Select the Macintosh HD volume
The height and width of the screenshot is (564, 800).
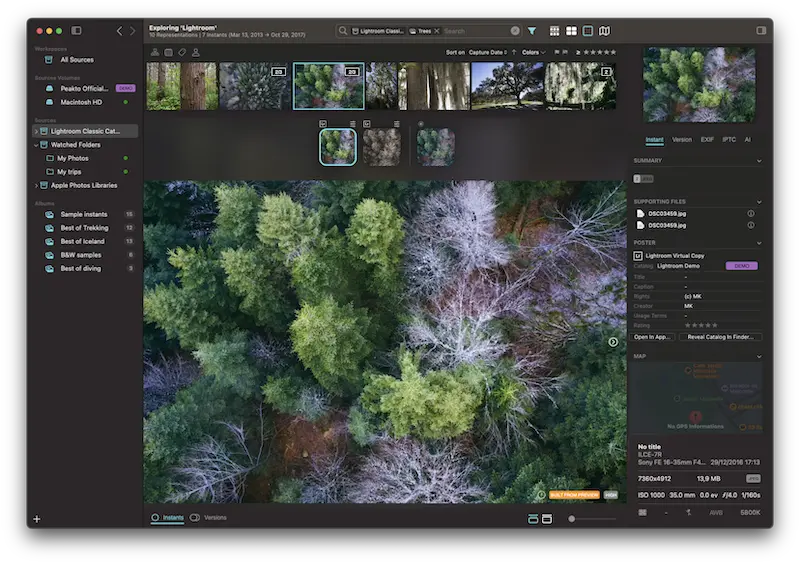(81, 102)
